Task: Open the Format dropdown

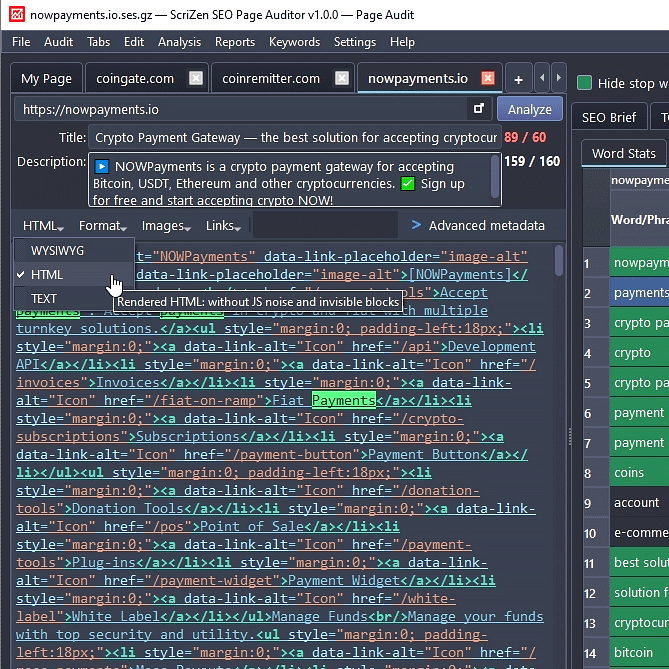Action: [x=102, y=226]
